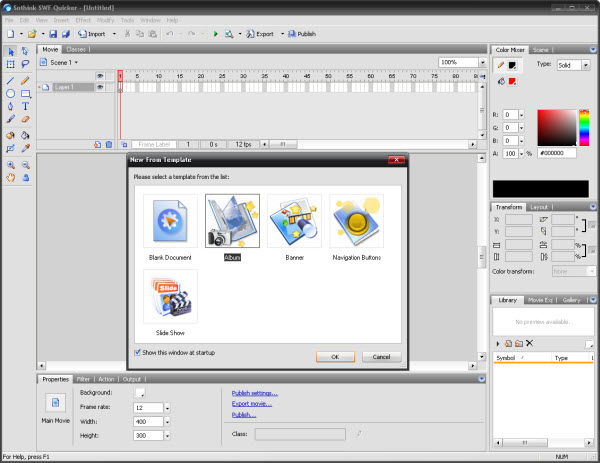Open the Publish settings link
Screen dimensions: 600x463
coord(254,393)
